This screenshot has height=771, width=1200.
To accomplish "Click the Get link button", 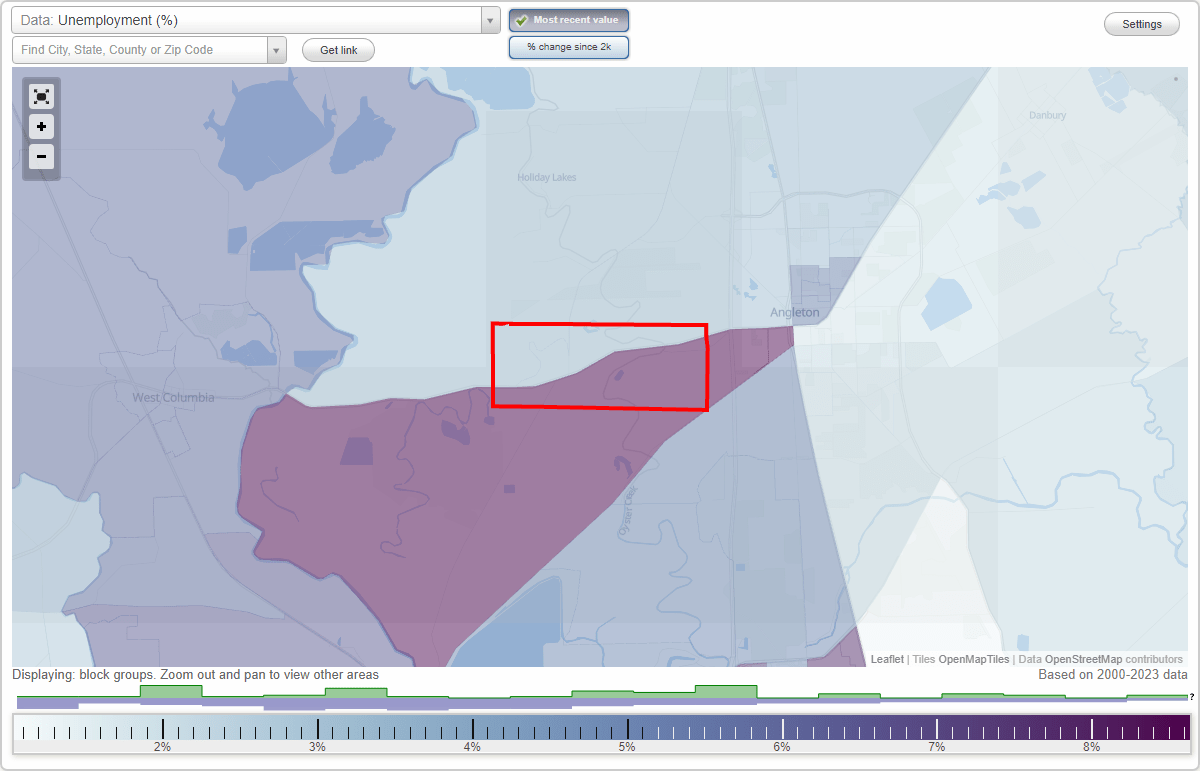I will point(338,50).
